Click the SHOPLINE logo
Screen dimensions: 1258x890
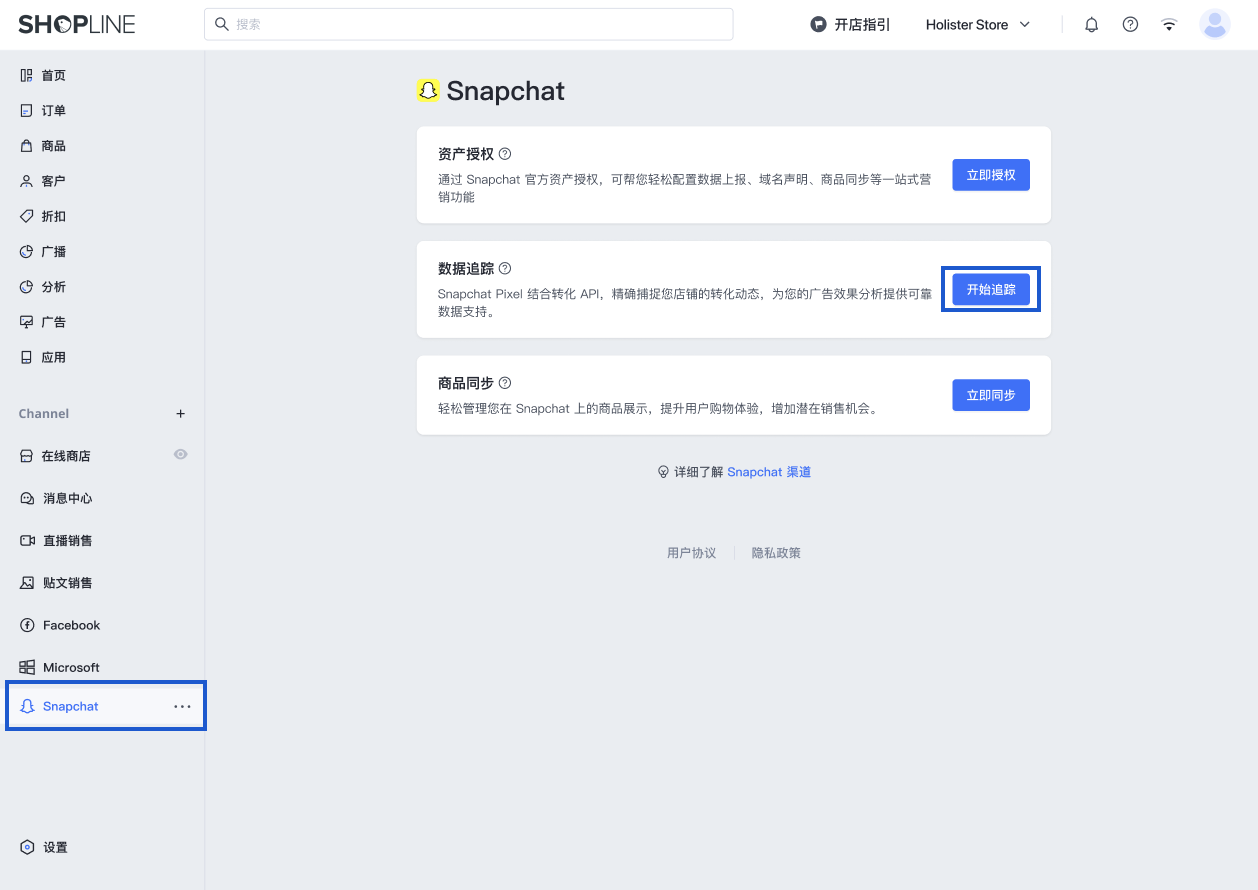(x=76, y=24)
